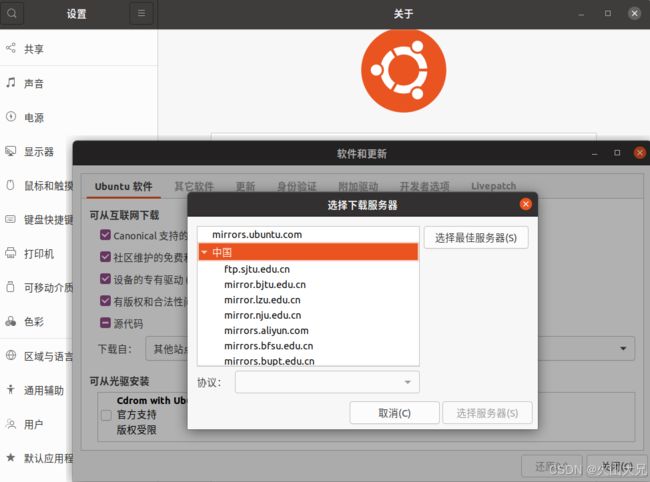Screen dimensions: 650x482
Task: Click the keyboard icon for 键盘快捷键
Action: (x=11, y=219)
